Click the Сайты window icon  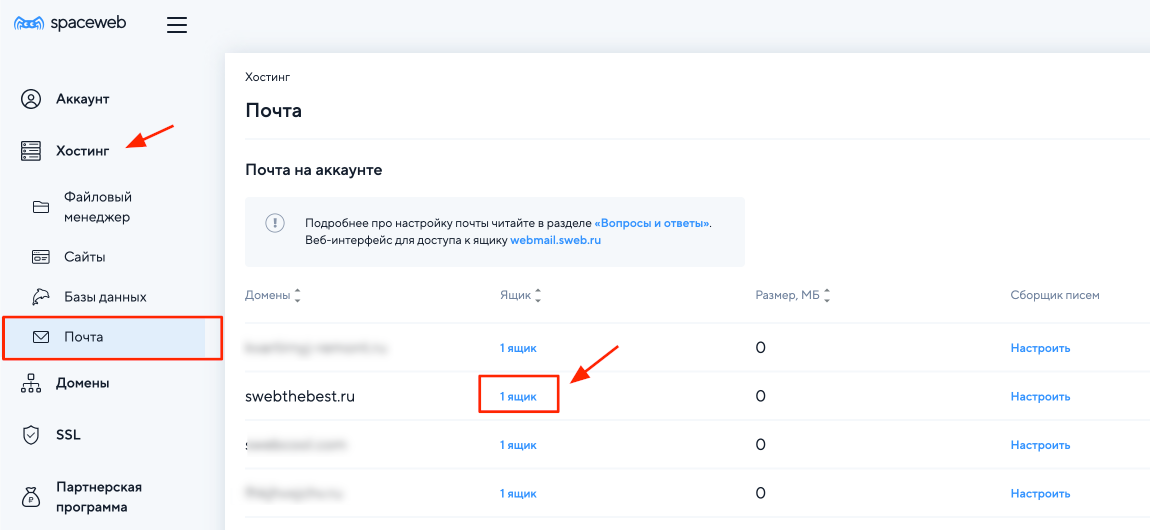[x=41, y=257]
